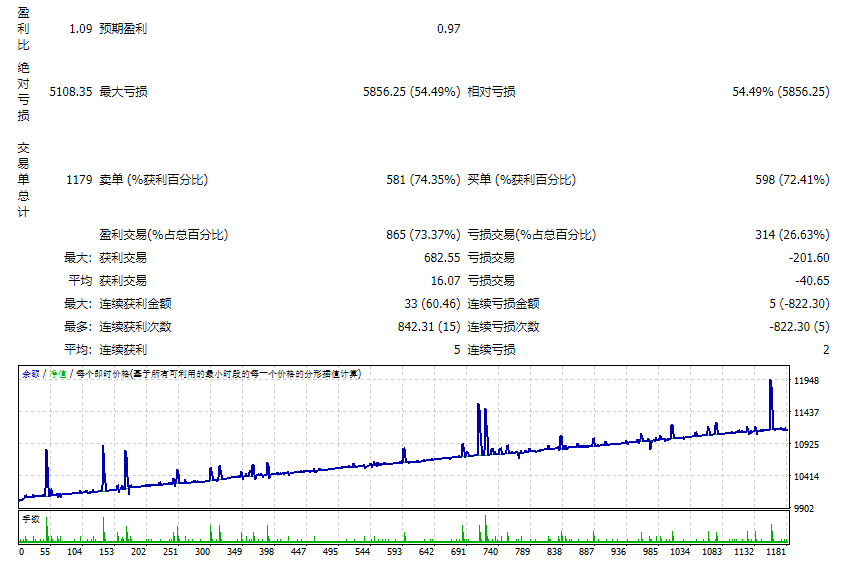Screen dimensions: 859x562
Task: Click the green 净值 equity legend label
Action: tap(59, 374)
